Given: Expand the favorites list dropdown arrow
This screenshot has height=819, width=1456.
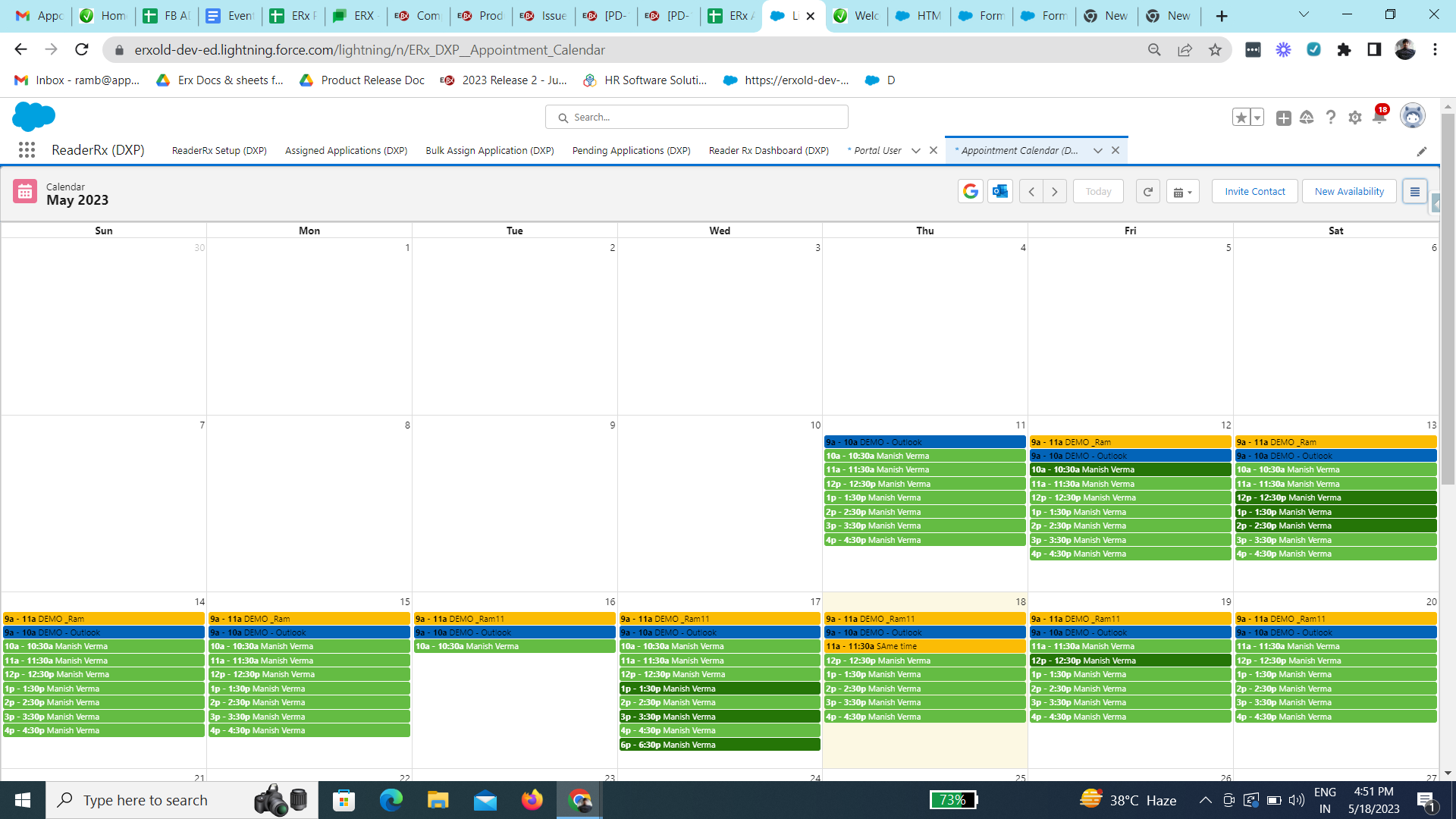Looking at the screenshot, I should tap(1257, 118).
